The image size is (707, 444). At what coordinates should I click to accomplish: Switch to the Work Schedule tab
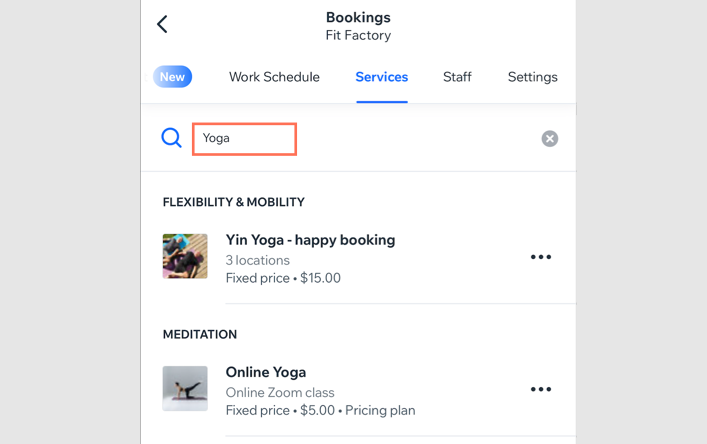pos(274,77)
